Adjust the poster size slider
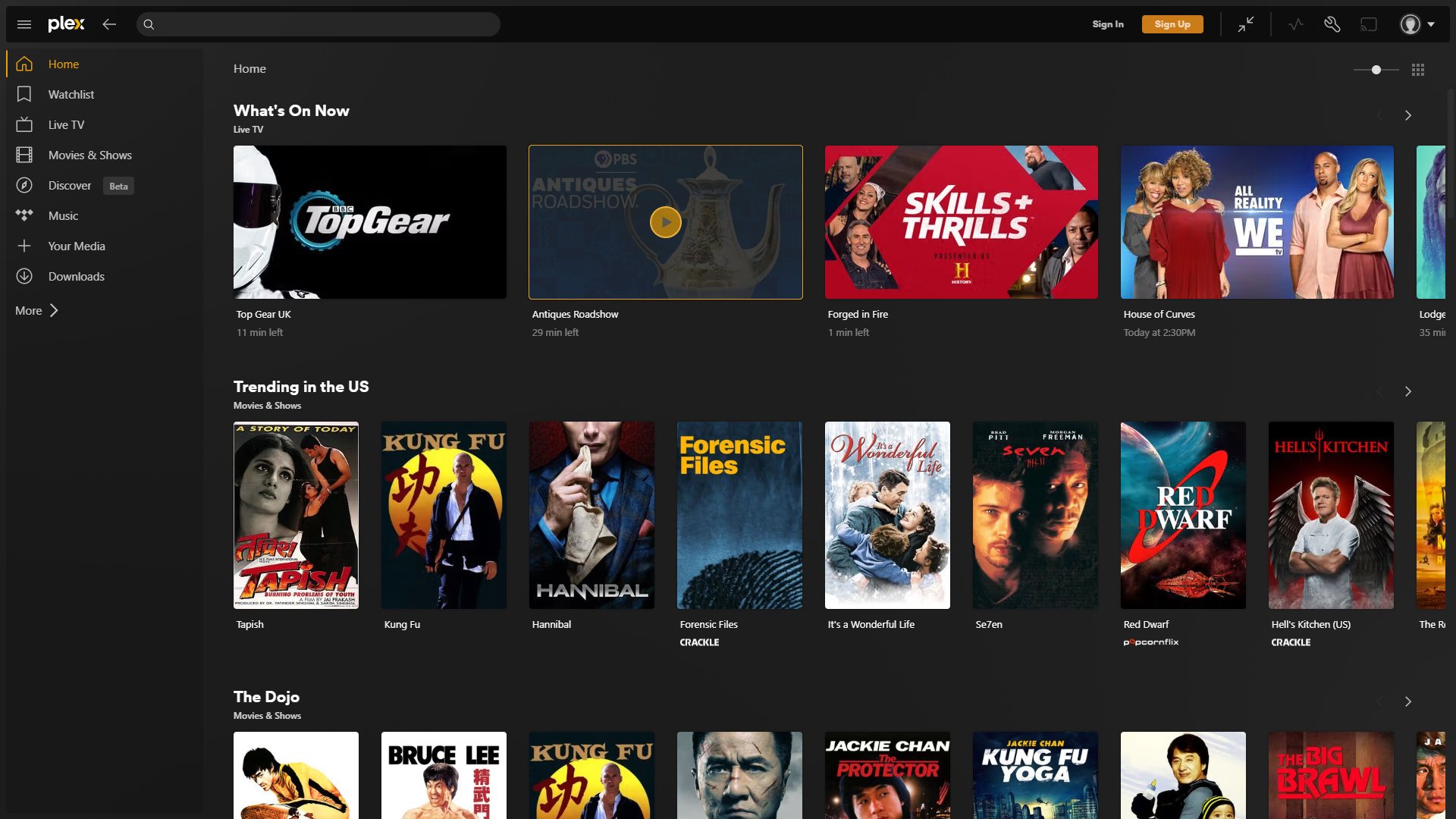Viewport: 1456px width, 819px height. (1376, 69)
